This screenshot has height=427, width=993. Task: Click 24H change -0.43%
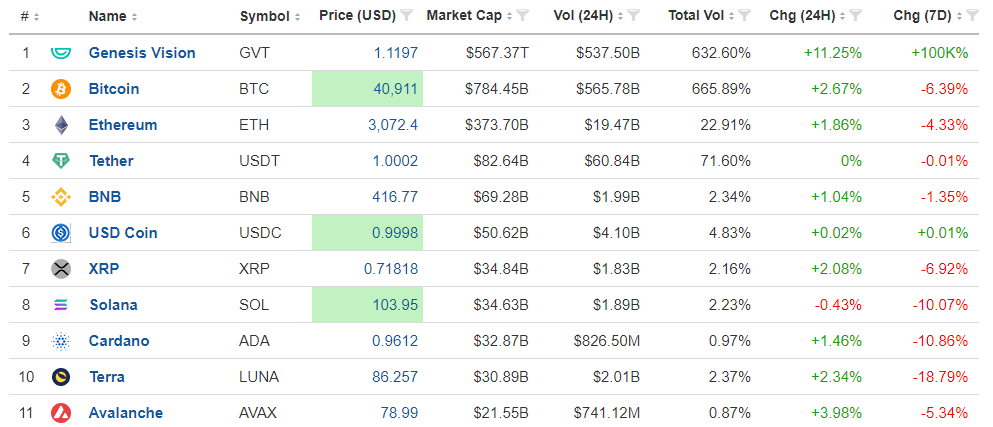(837, 305)
